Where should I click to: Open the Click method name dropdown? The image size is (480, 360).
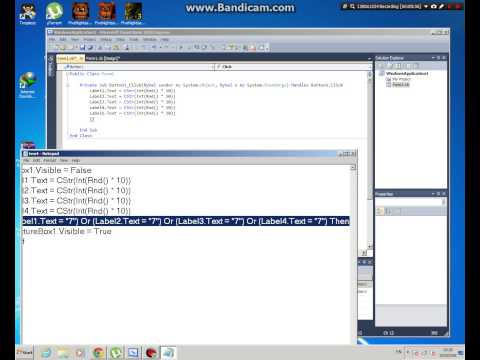292,67
